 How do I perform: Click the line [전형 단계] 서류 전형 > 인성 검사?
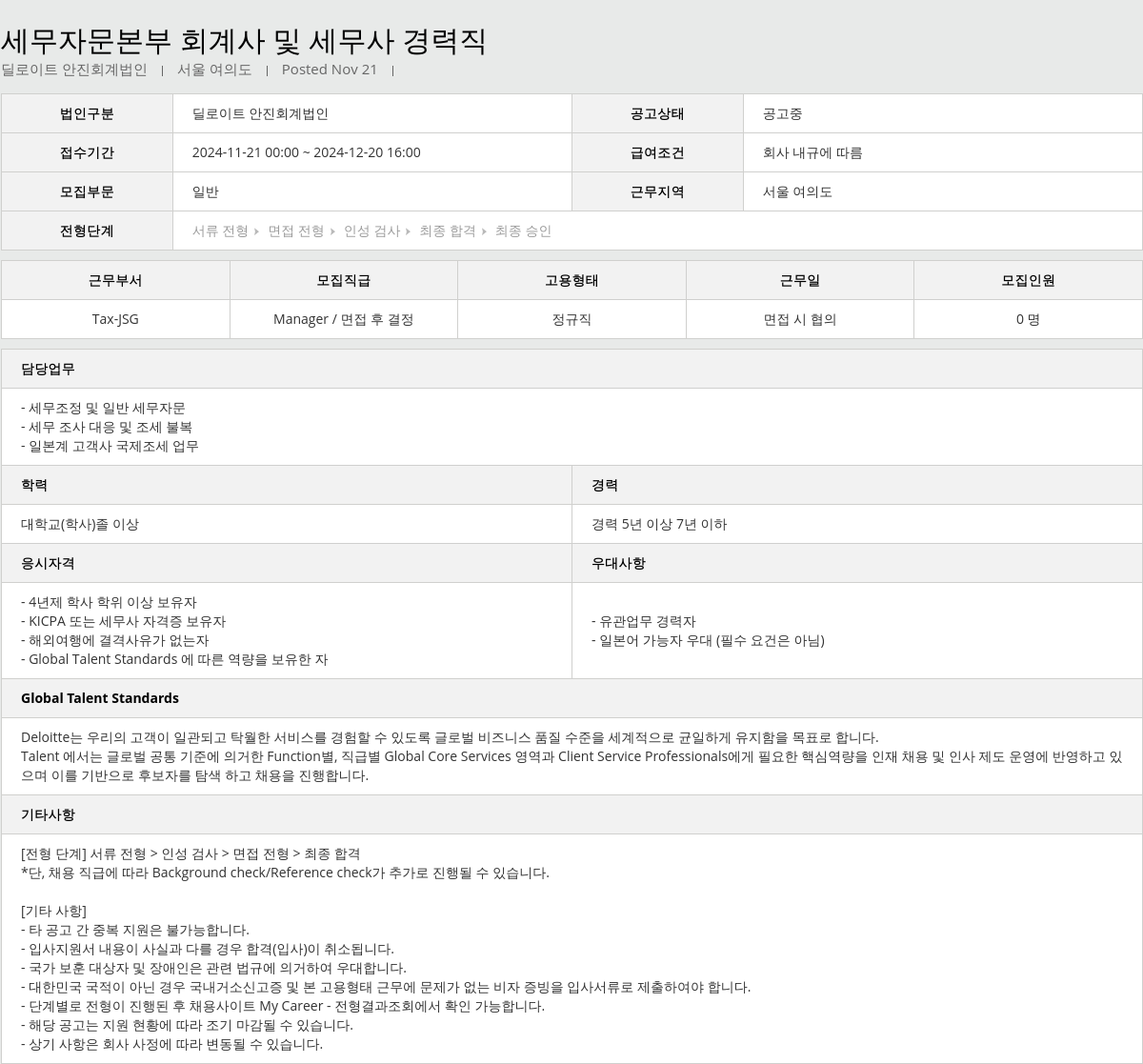(190, 853)
